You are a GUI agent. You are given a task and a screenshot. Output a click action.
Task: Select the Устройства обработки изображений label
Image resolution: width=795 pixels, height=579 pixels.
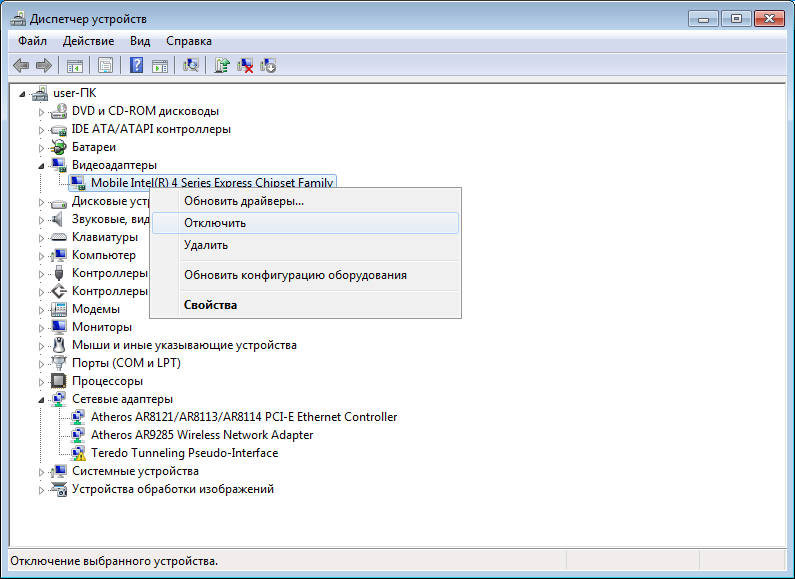click(x=173, y=489)
